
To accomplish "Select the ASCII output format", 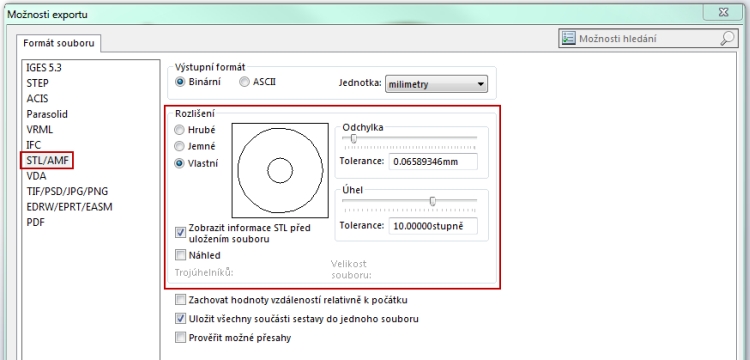I will 244,82.
